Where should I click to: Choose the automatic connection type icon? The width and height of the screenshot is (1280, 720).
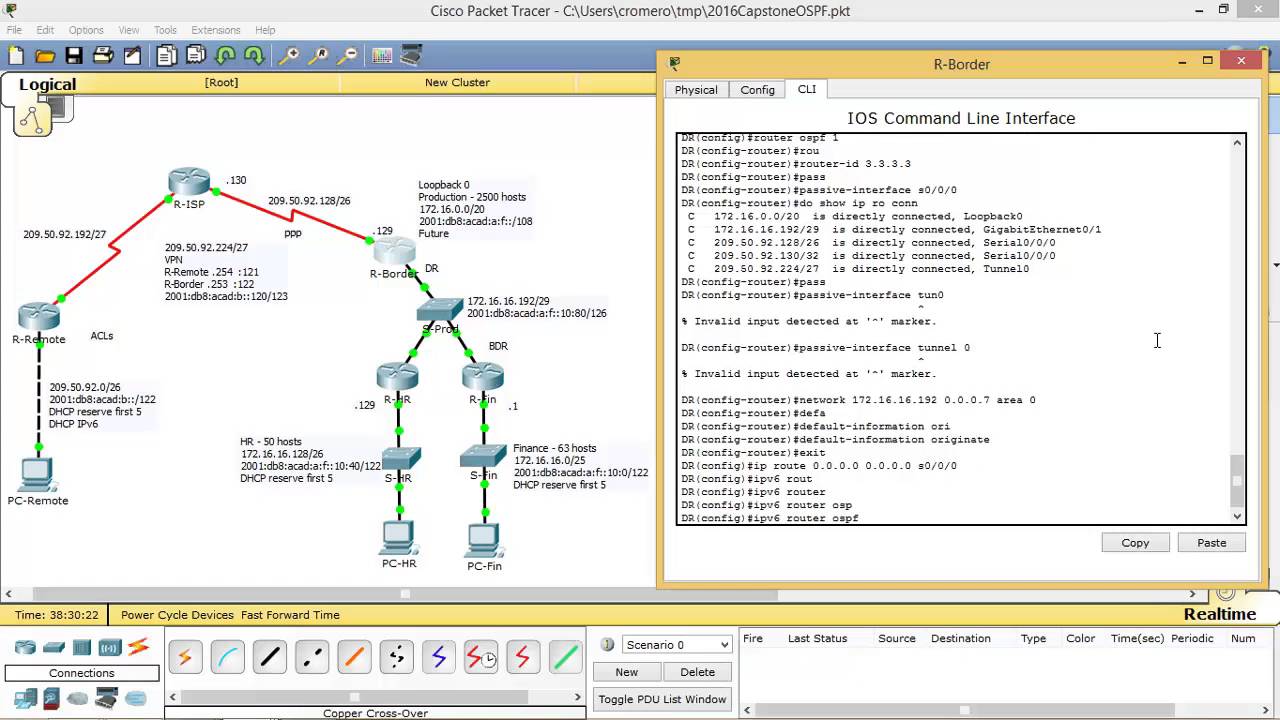tap(185, 657)
